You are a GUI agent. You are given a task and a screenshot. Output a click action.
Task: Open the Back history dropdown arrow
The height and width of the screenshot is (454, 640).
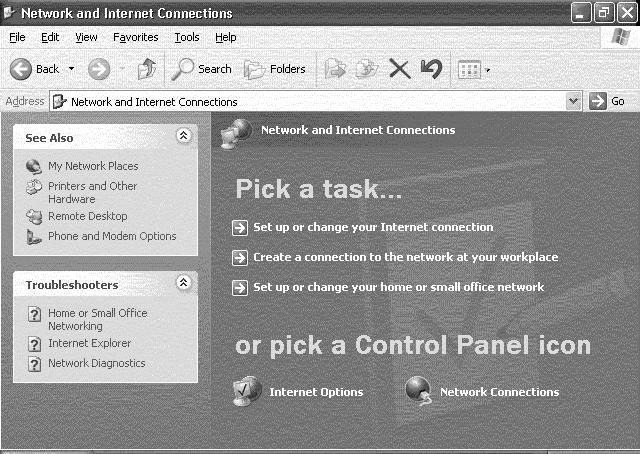(71, 69)
